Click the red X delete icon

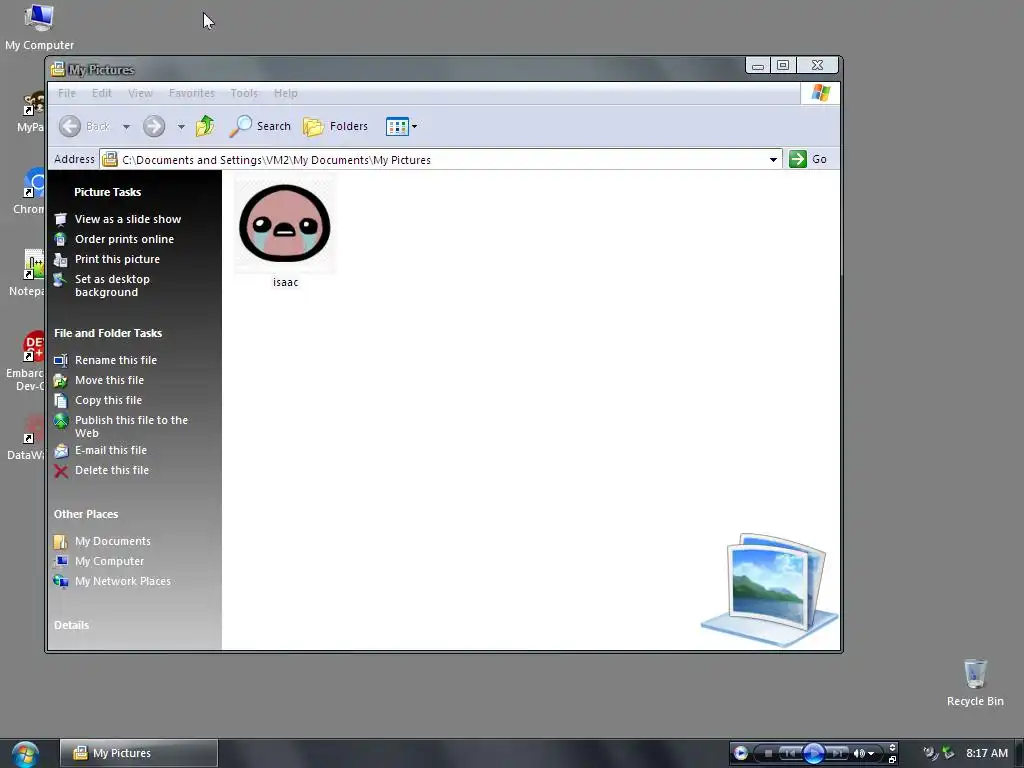coord(61,471)
